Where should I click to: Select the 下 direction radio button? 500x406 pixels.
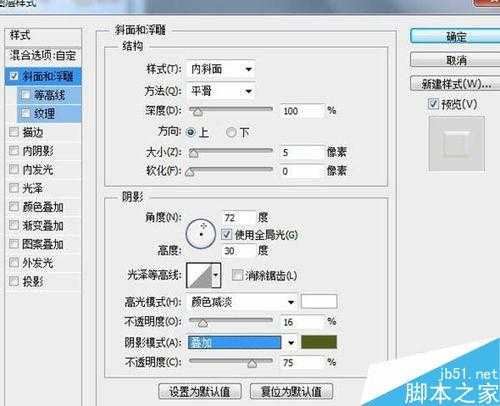pyautogui.click(x=231, y=132)
